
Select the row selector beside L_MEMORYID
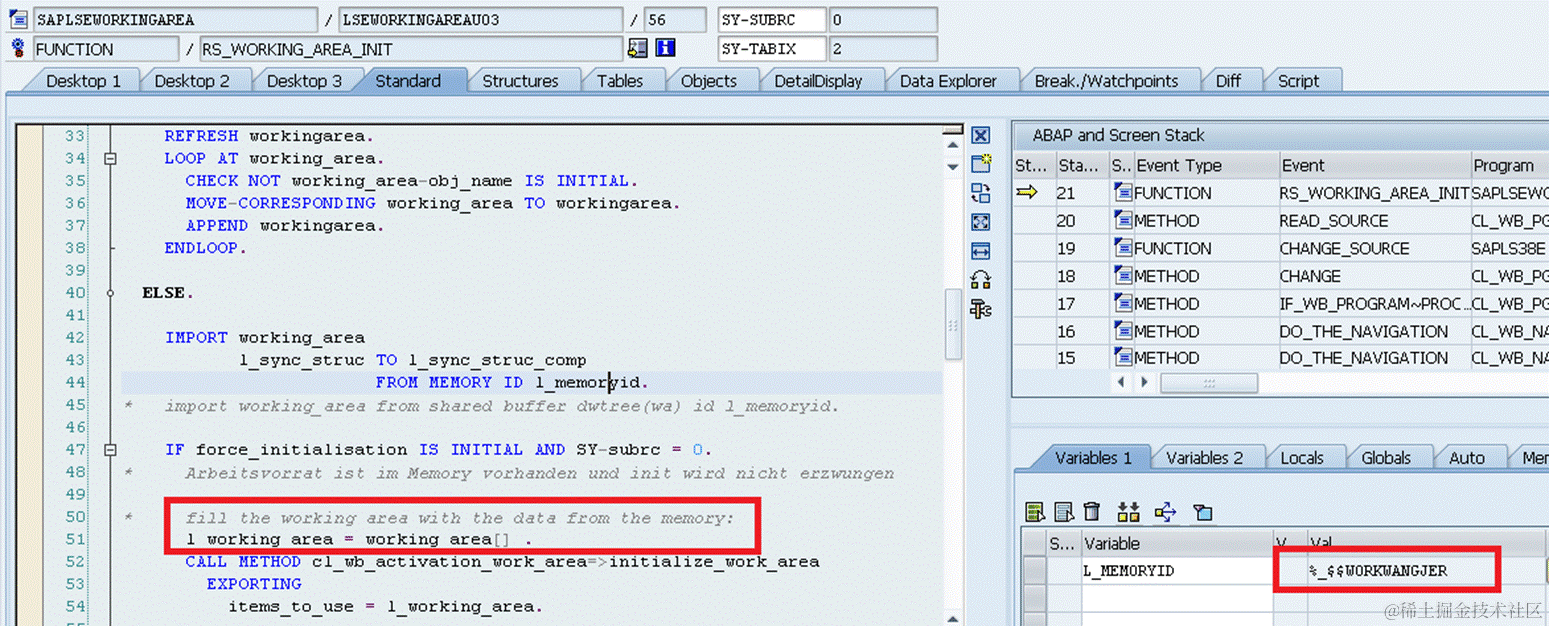tap(1033, 571)
